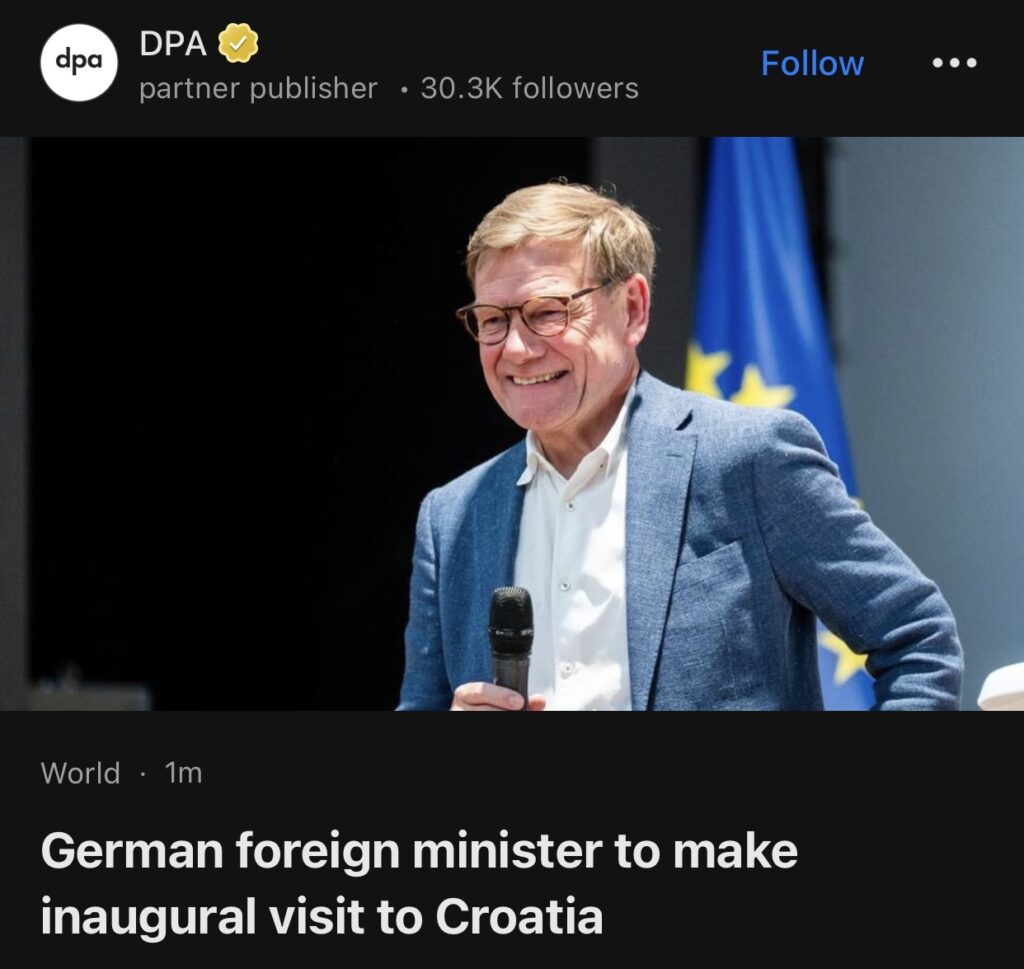Open the three-dot more options menu
Screen dimensions: 1024x969
click(x=954, y=63)
